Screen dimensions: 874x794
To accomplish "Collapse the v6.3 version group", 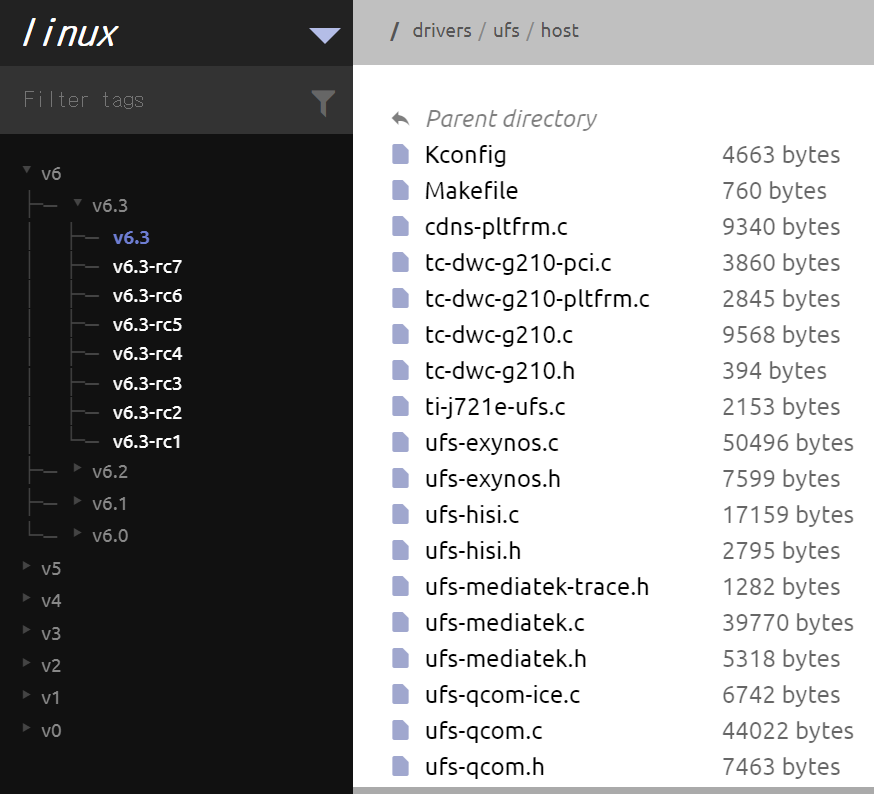I will 77,202.
